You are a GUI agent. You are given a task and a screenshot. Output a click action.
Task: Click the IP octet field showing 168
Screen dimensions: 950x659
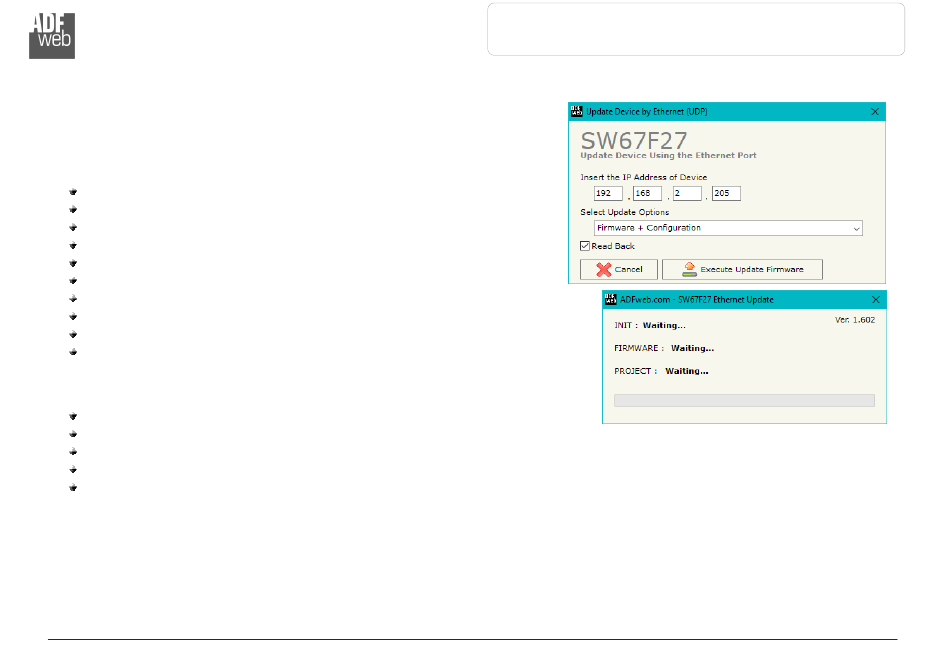pyautogui.click(x=647, y=193)
